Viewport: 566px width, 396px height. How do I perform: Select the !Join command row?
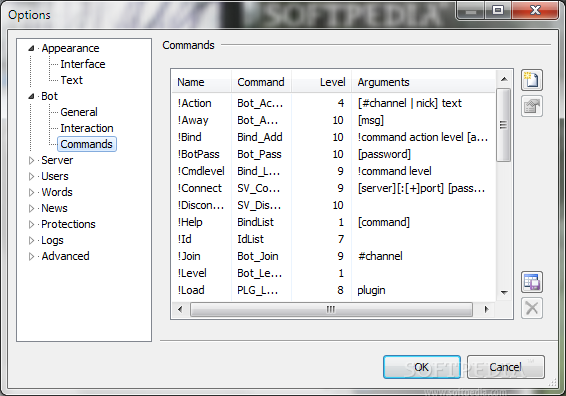[x=334, y=256]
